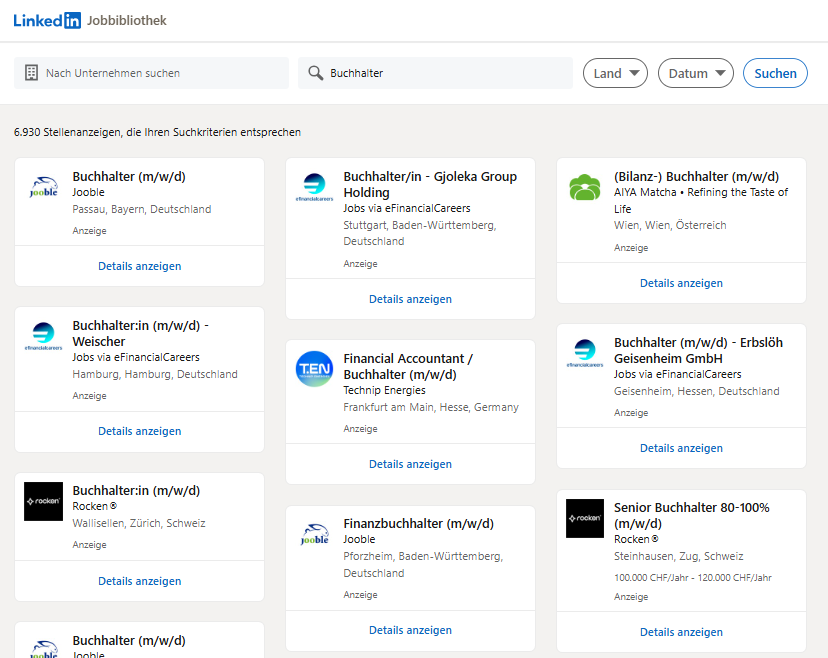This screenshot has width=828, height=658.
Task: Click the magnifier icon beside Buchhalter
Action: [x=316, y=73]
